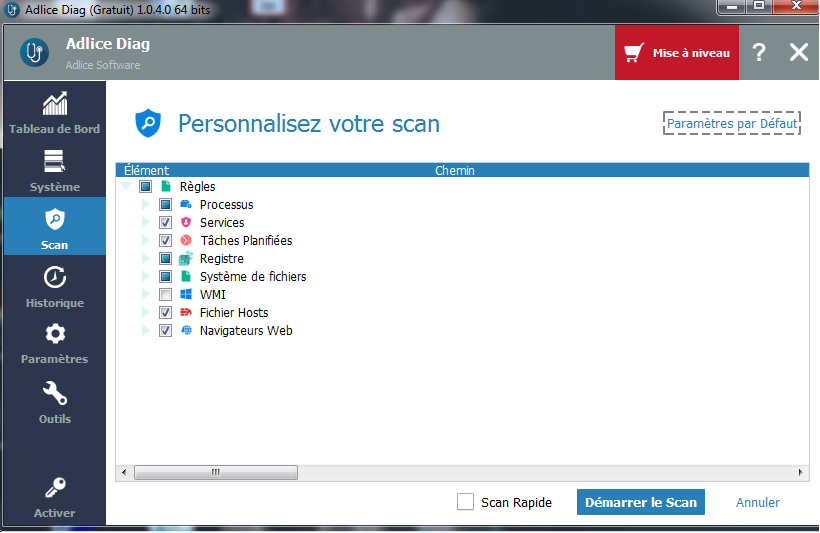Uncheck the Tâches Planifiées checkbox
This screenshot has width=820, height=533.
point(165,241)
